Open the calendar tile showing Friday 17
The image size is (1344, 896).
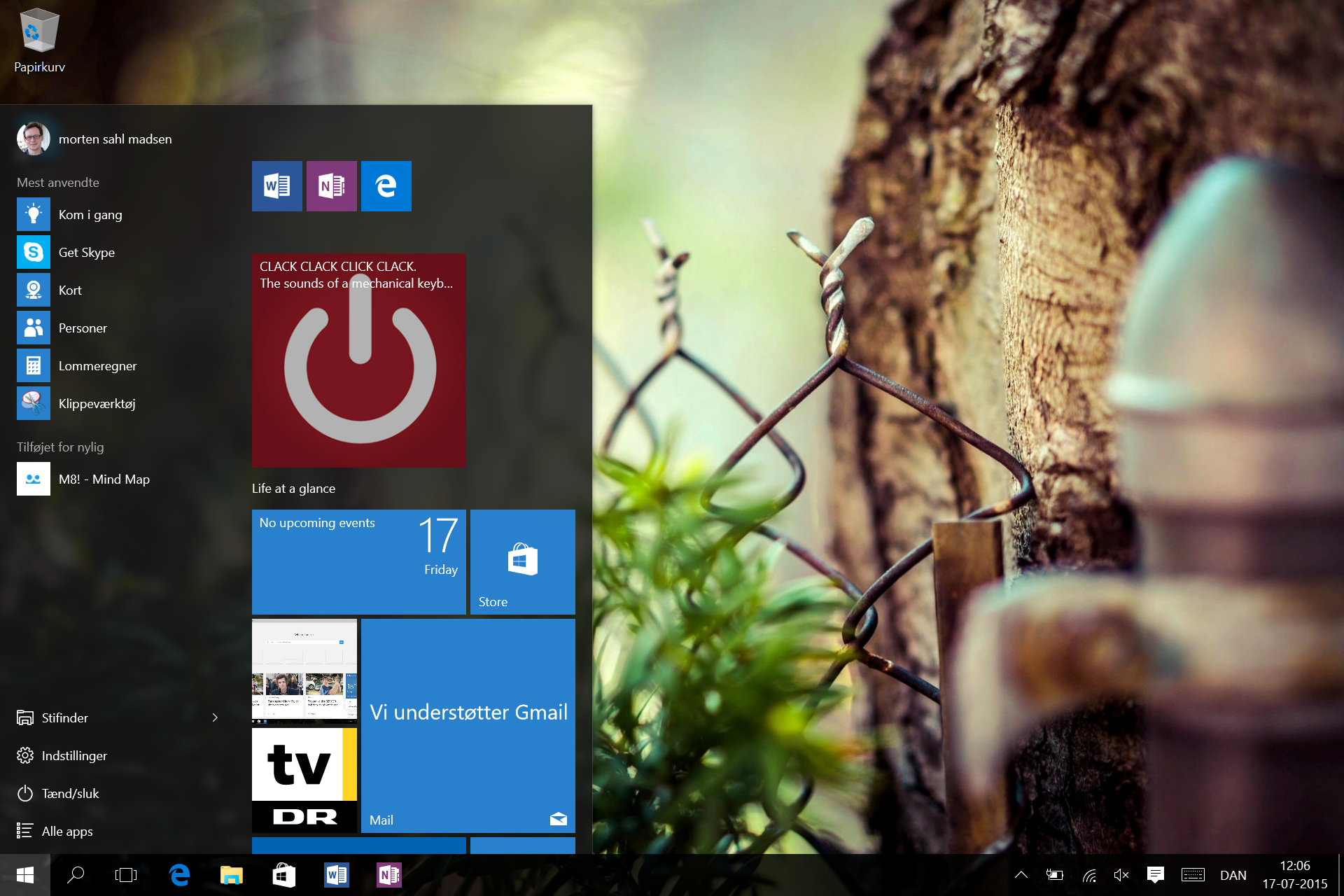(358, 562)
